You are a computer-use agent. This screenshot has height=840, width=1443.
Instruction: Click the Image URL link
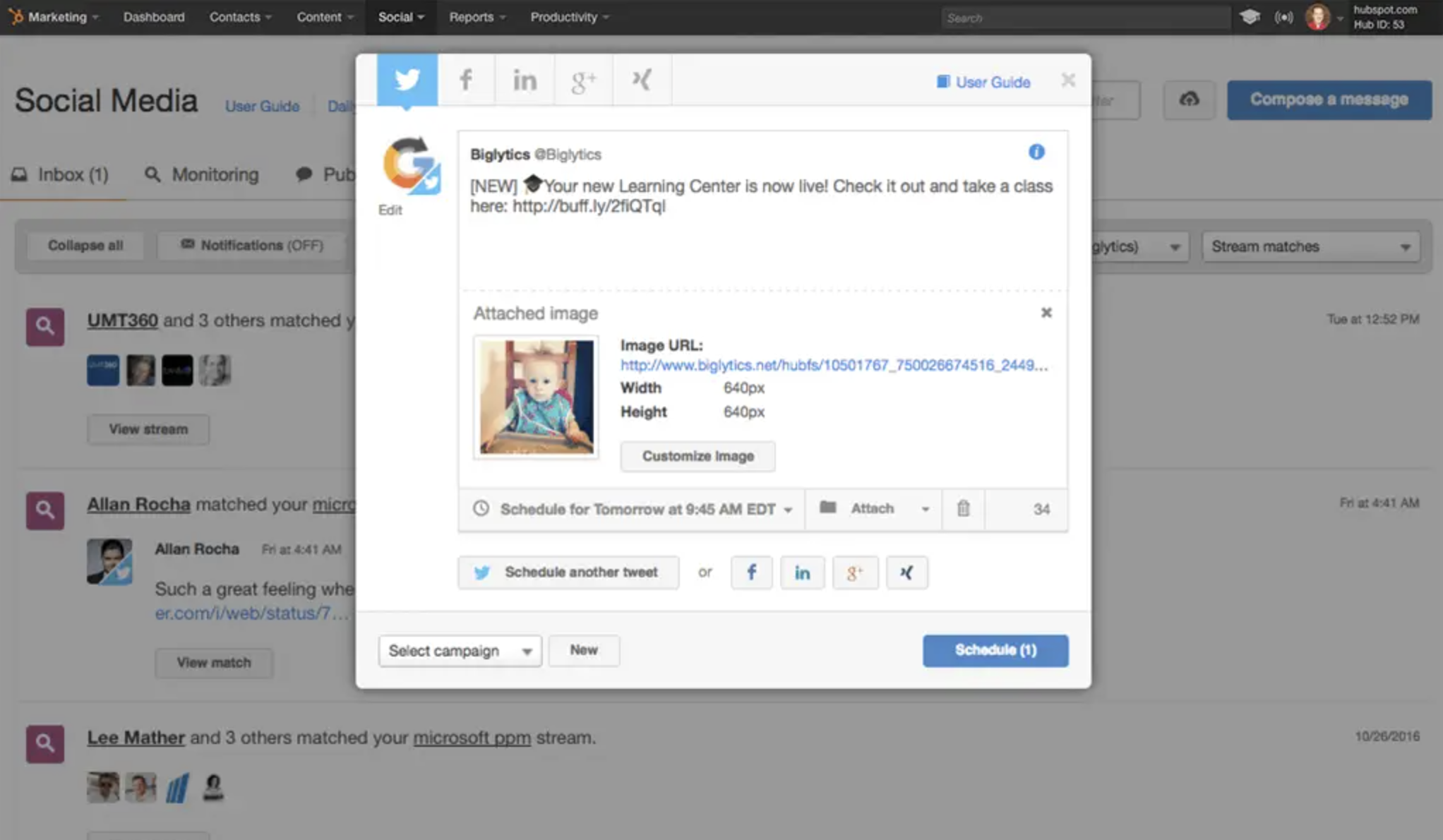pyautogui.click(x=833, y=365)
